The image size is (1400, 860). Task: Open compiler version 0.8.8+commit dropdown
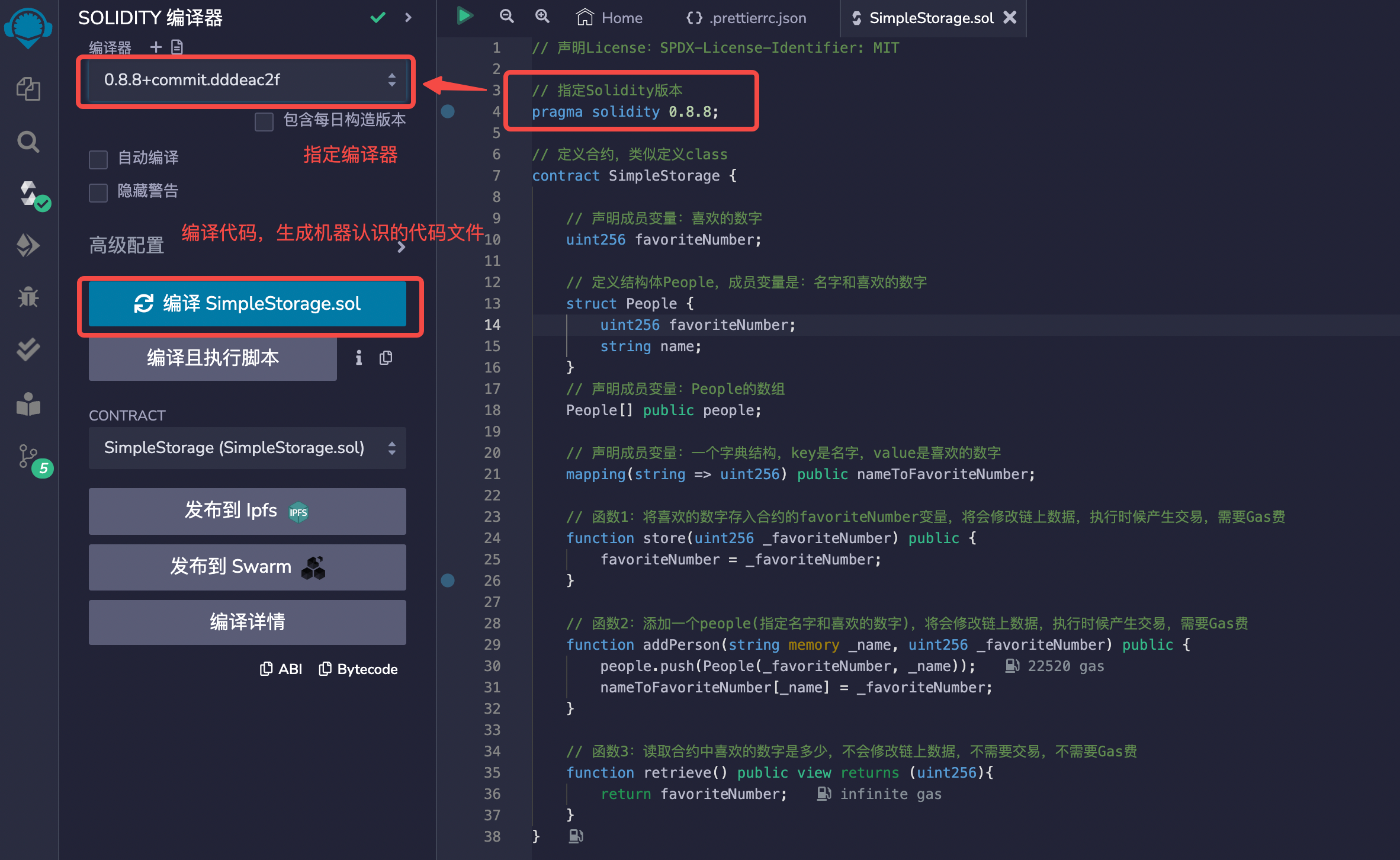(x=246, y=80)
